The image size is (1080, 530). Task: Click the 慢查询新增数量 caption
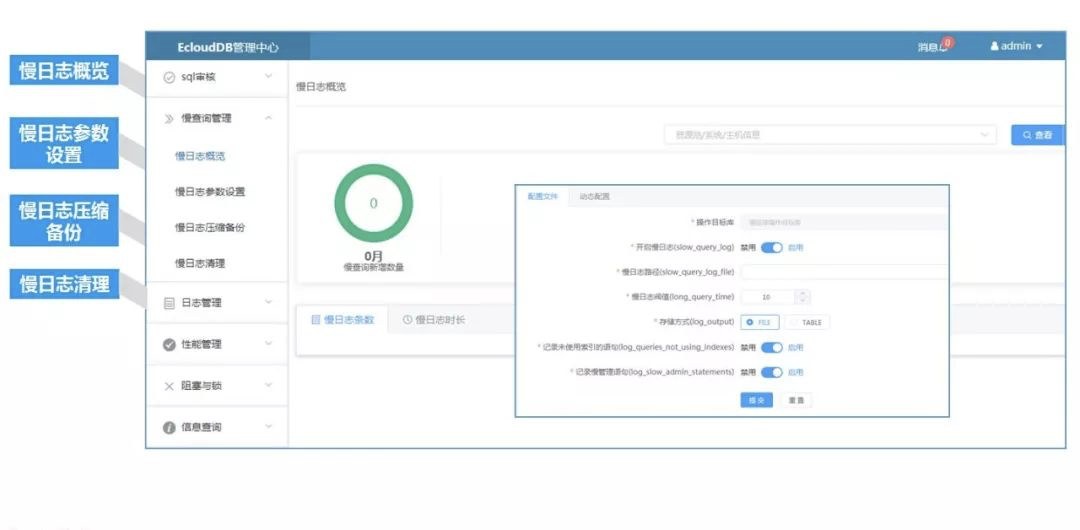(x=373, y=267)
